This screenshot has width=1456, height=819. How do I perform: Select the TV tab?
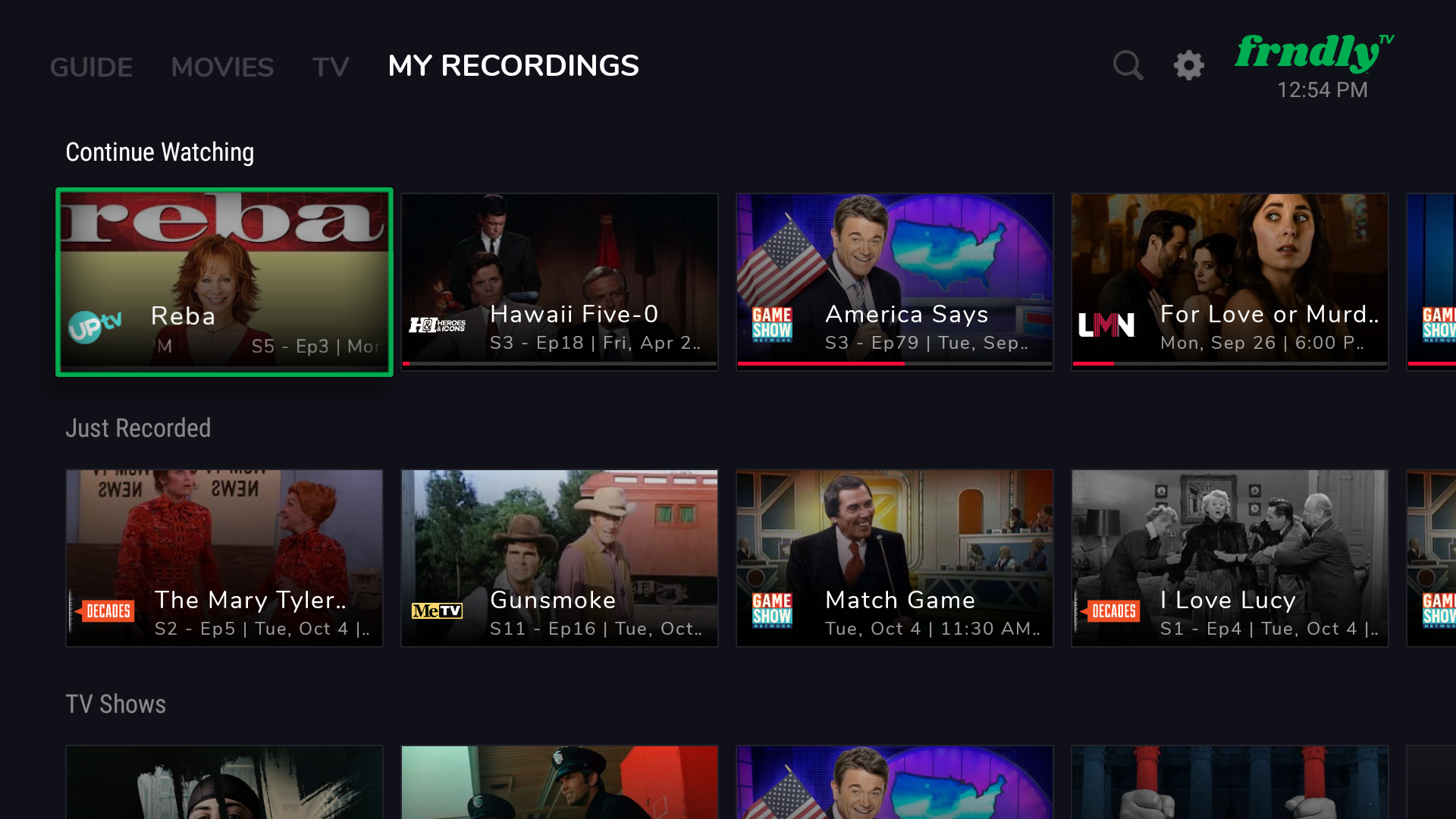click(331, 67)
